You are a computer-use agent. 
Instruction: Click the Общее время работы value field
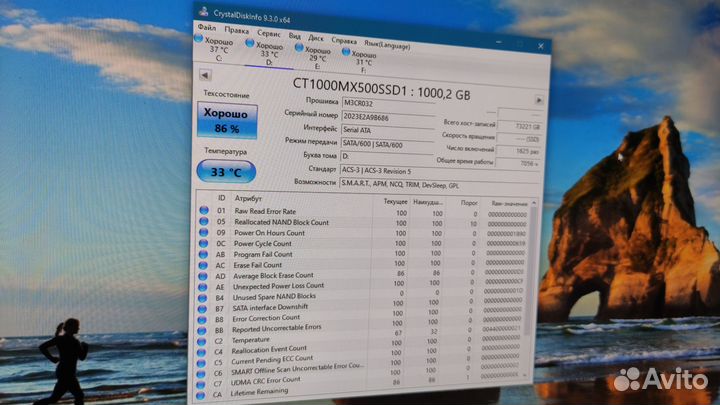coord(518,163)
